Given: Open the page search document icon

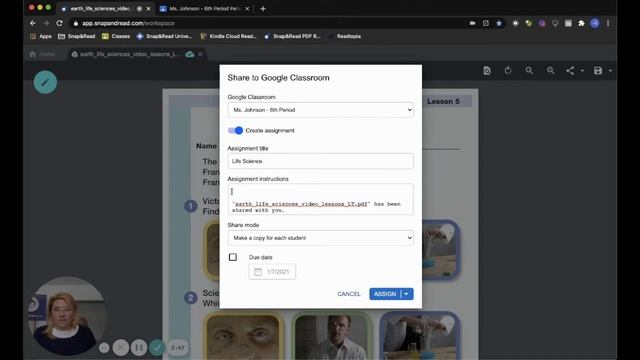Looking at the screenshot, I should [x=487, y=71].
